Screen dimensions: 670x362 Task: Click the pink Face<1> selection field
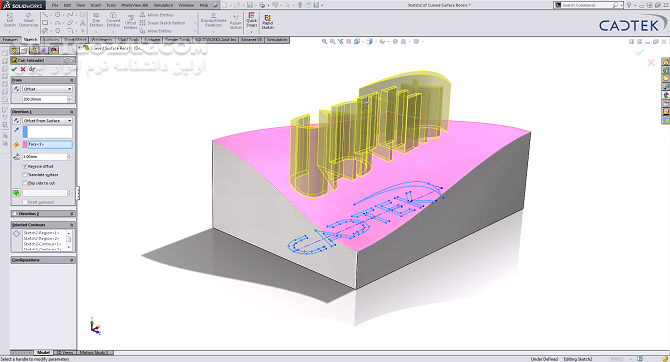point(47,144)
